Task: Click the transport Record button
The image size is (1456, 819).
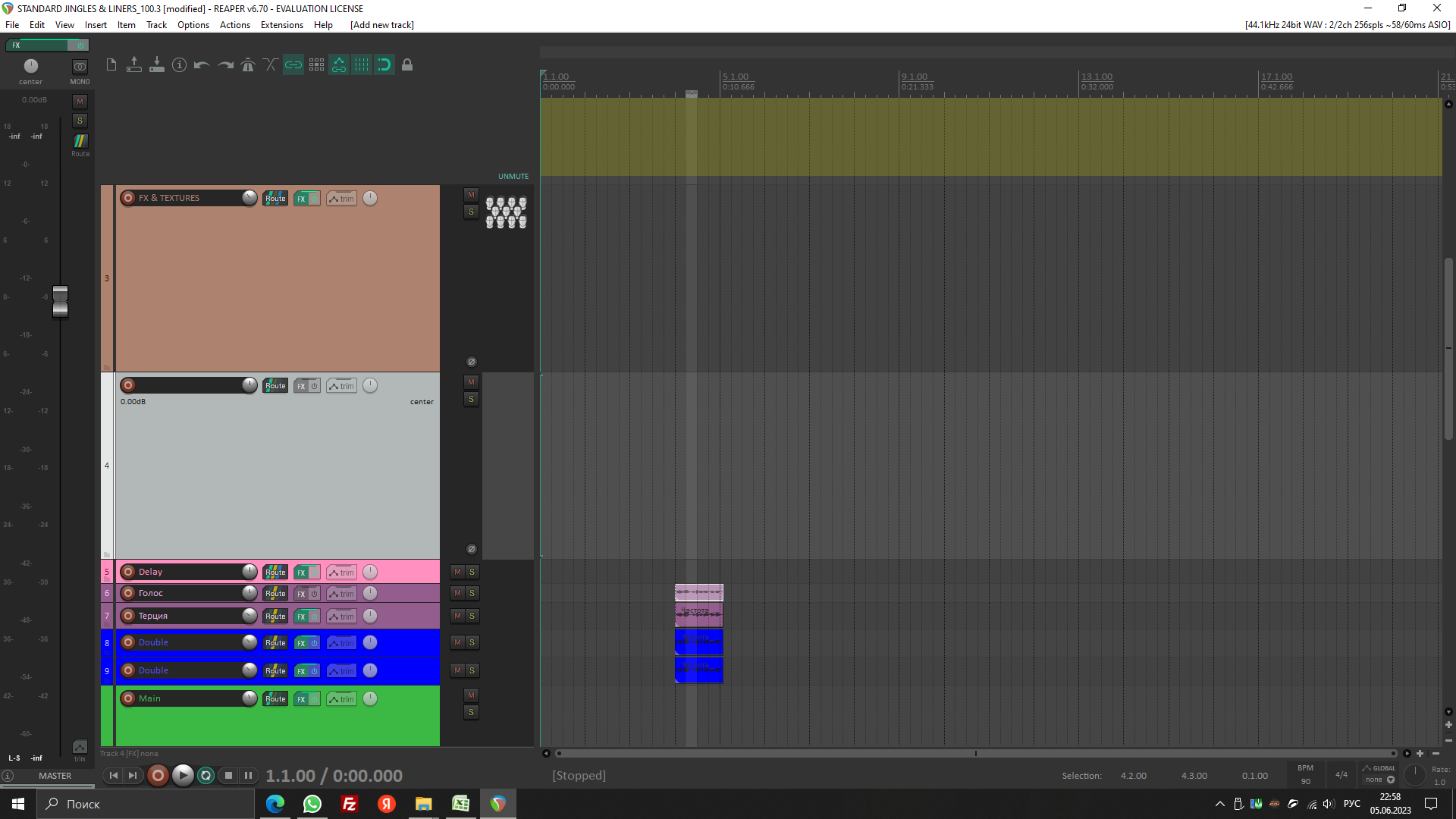Action: 158,775
